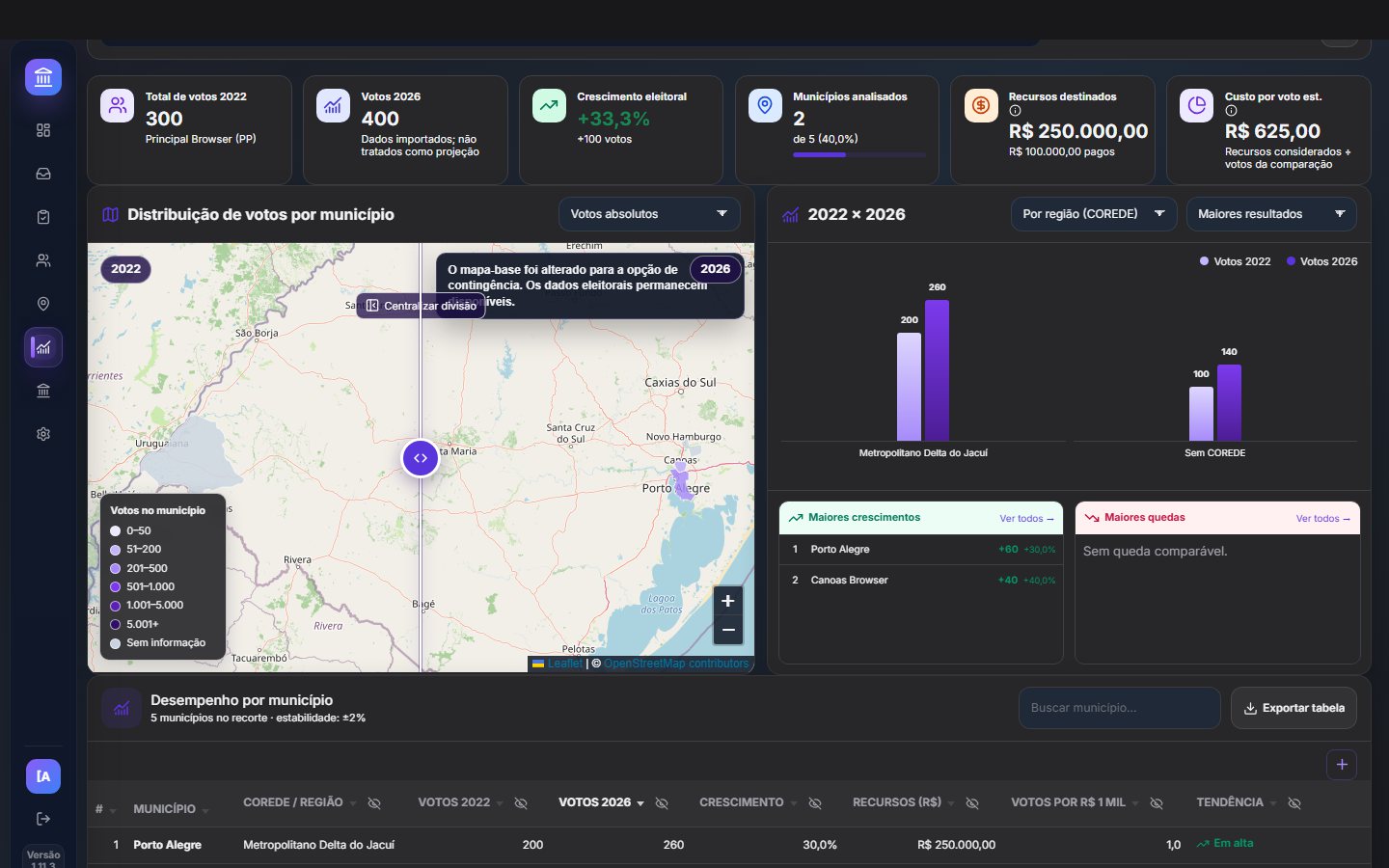Open the Maiores resultados dropdown

coord(1271,214)
